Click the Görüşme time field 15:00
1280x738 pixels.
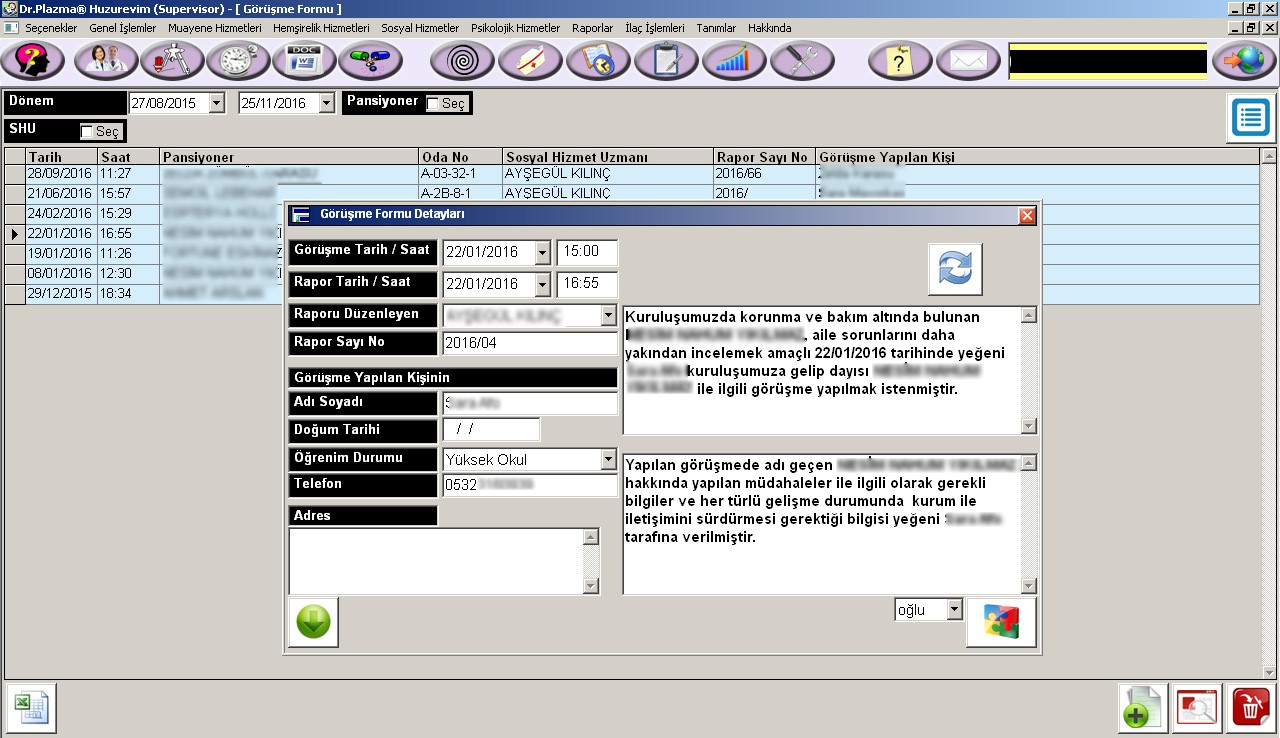click(x=587, y=252)
